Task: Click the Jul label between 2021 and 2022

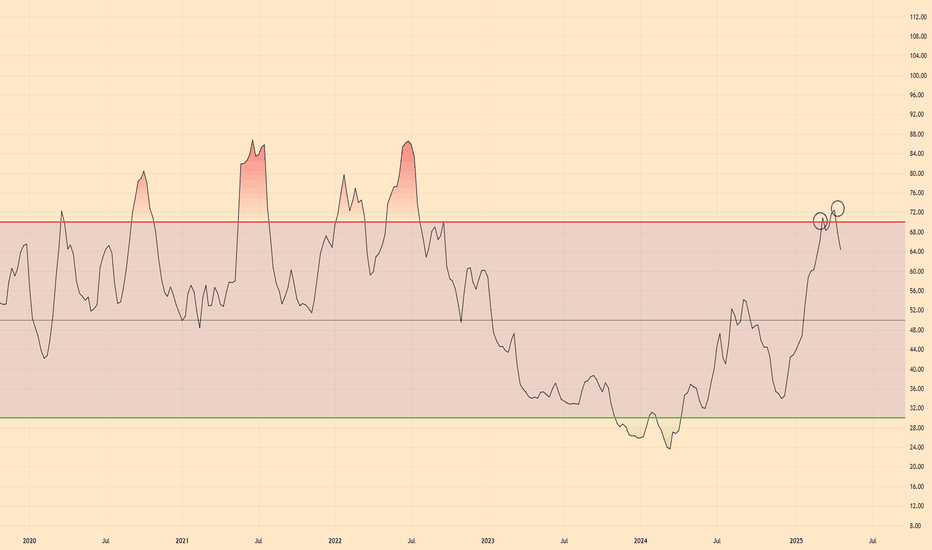Action: click(x=259, y=541)
